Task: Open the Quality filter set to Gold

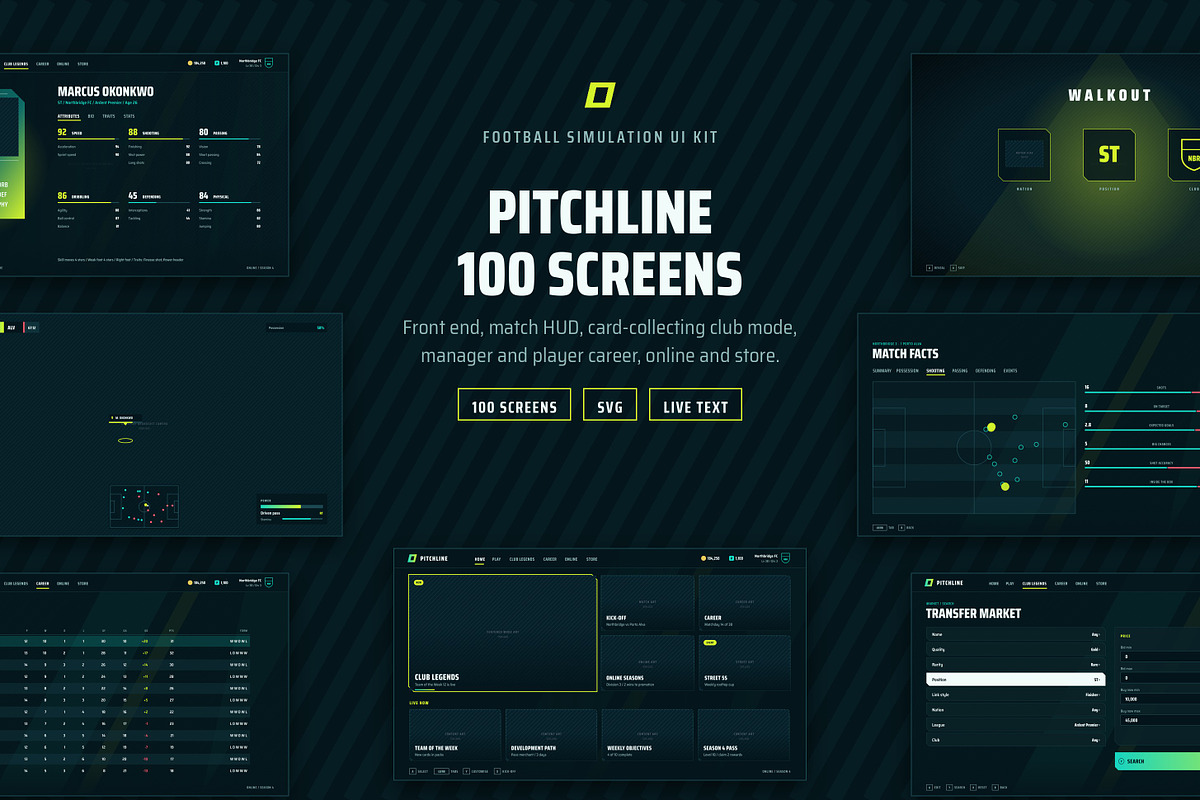Action: click(x=1014, y=649)
